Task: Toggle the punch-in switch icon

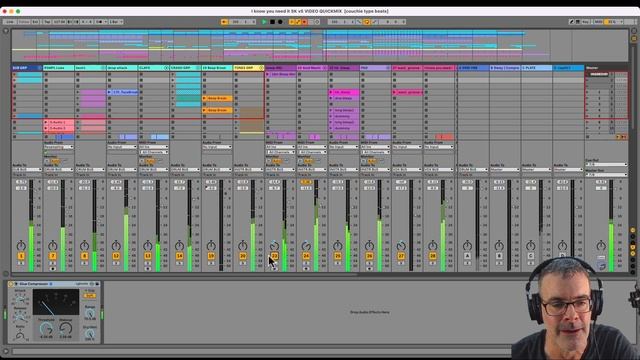Action: (359, 22)
